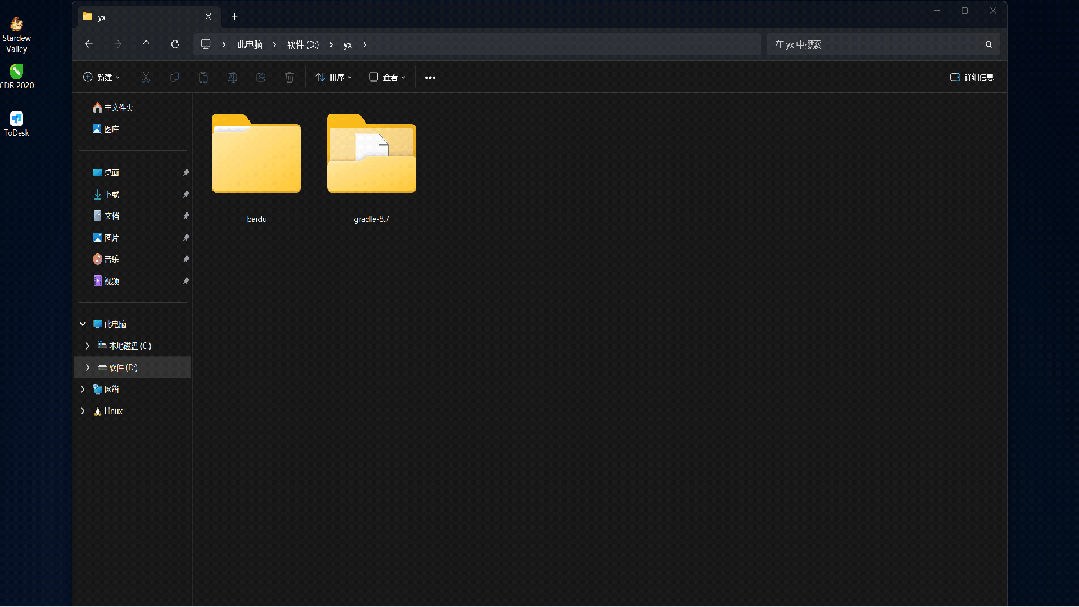
Task: Refresh the current folder view
Action: 175,44
